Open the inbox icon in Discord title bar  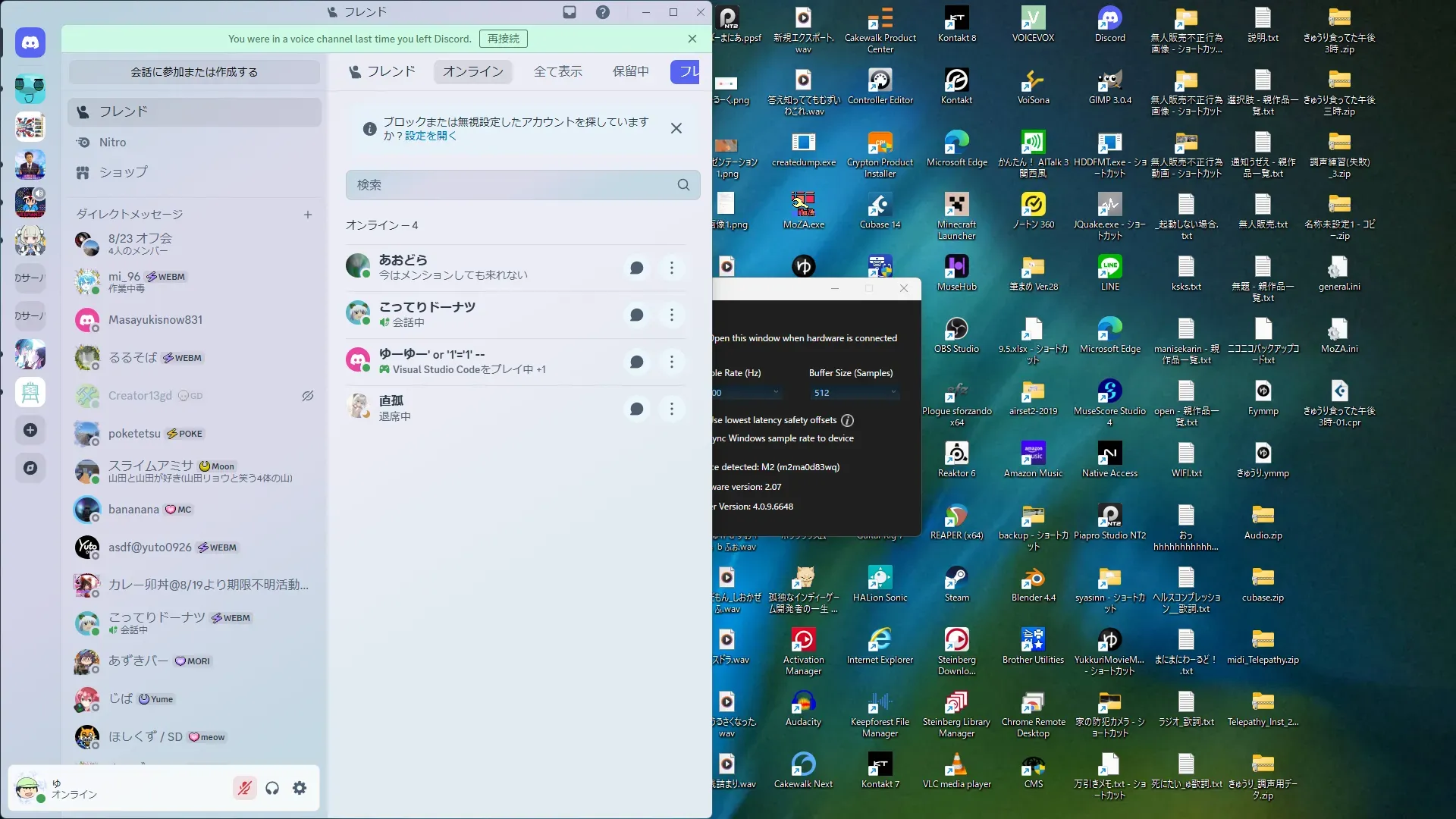[570, 12]
